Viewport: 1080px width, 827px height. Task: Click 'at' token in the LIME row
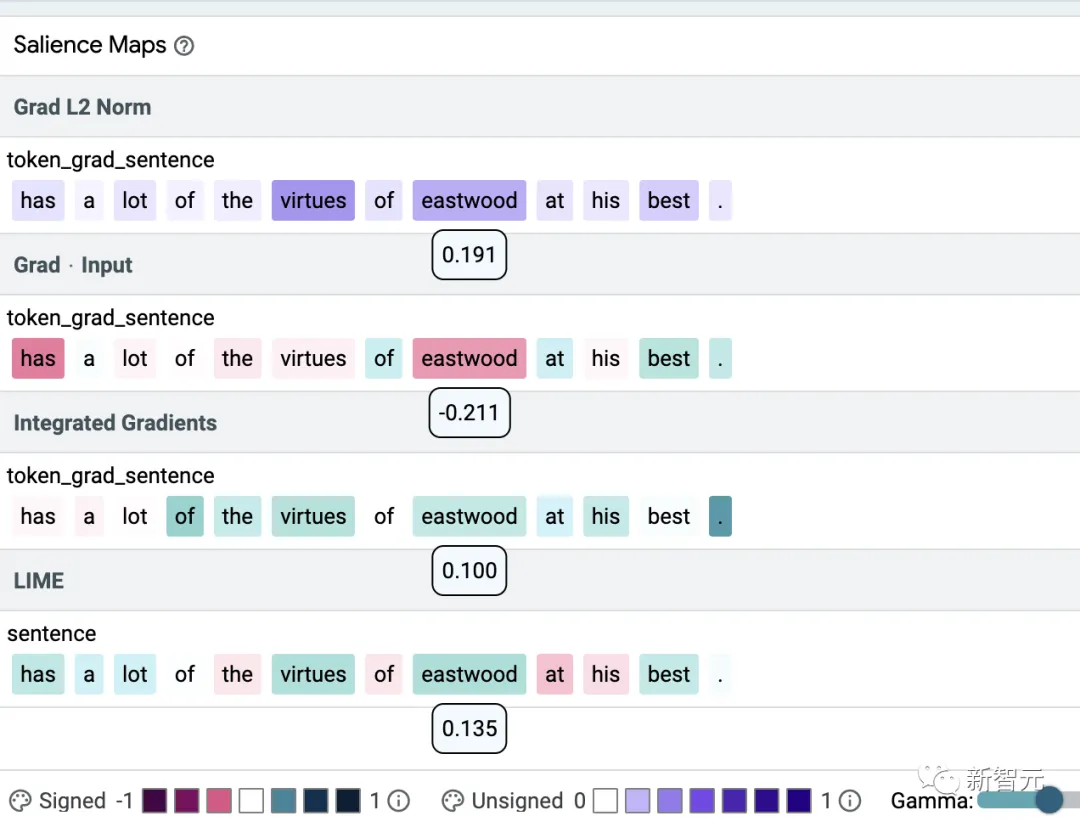tap(555, 675)
